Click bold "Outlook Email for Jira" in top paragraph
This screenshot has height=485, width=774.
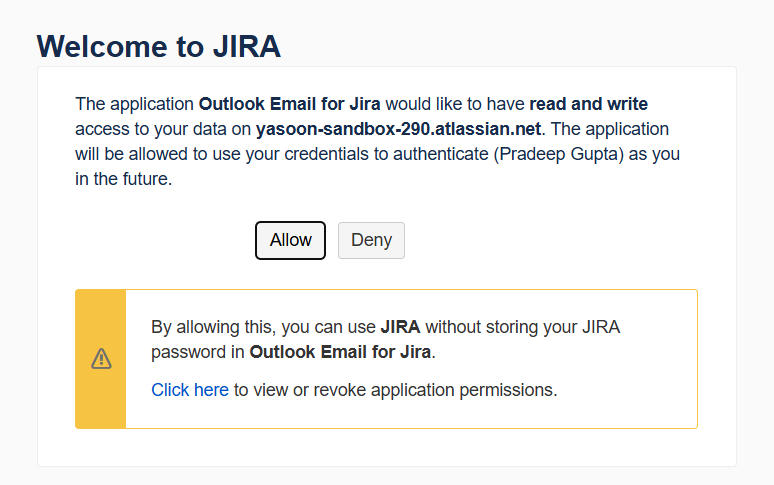pyautogui.click(x=292, y=104)
